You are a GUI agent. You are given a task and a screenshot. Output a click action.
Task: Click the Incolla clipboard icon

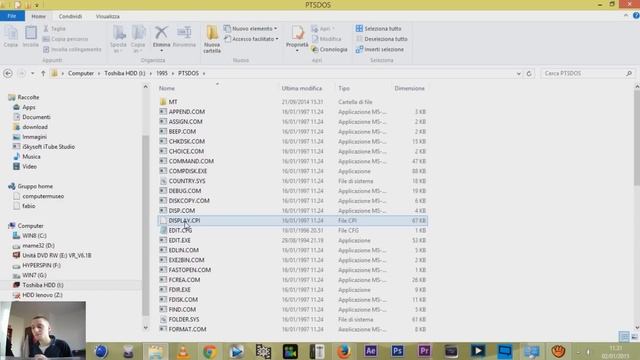point(31,37)
